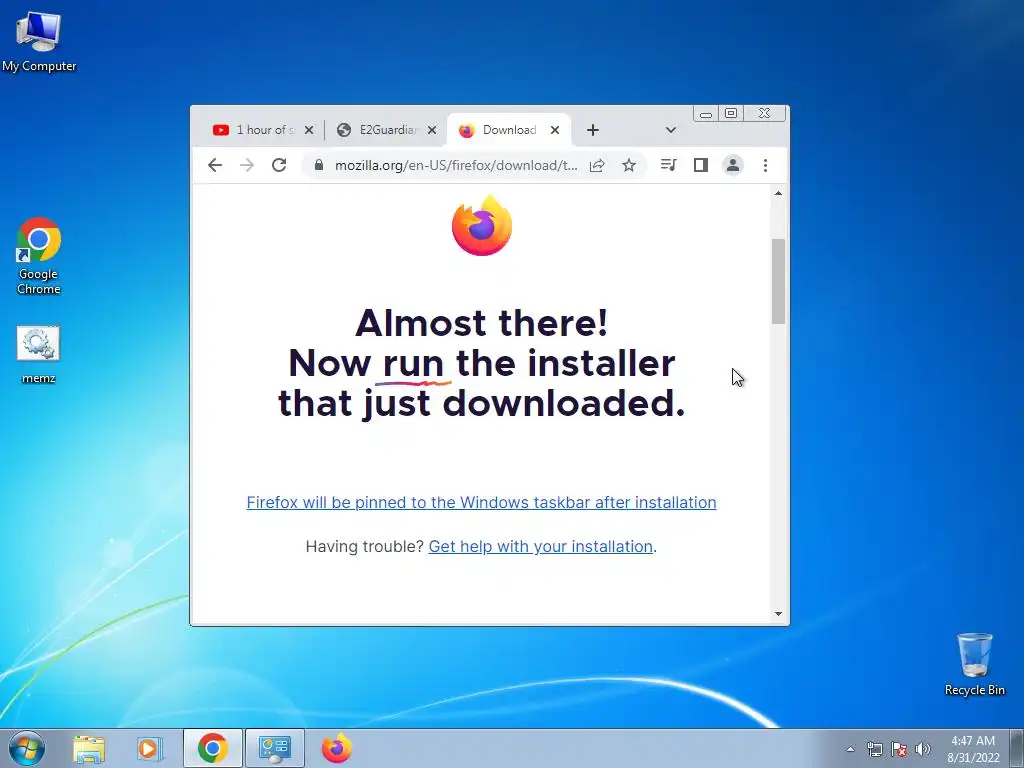
Task: Open the volume speaker icon
Action: coord(923,749)
